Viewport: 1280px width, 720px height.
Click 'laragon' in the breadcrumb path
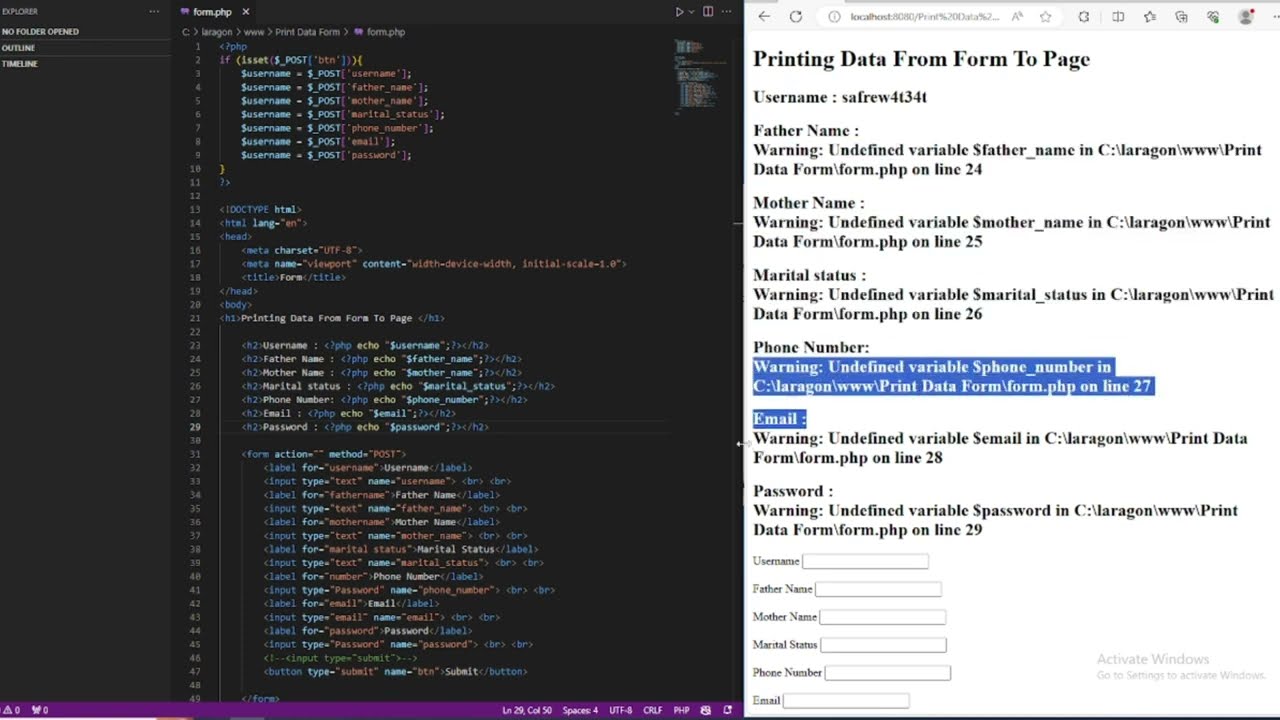pos(217,32)
